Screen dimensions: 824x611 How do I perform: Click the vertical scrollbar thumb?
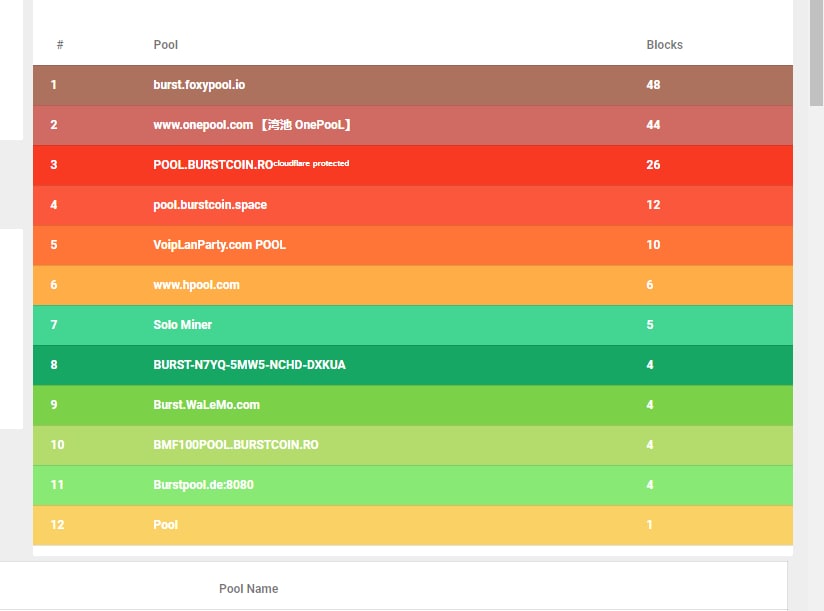tap(816, 53)
